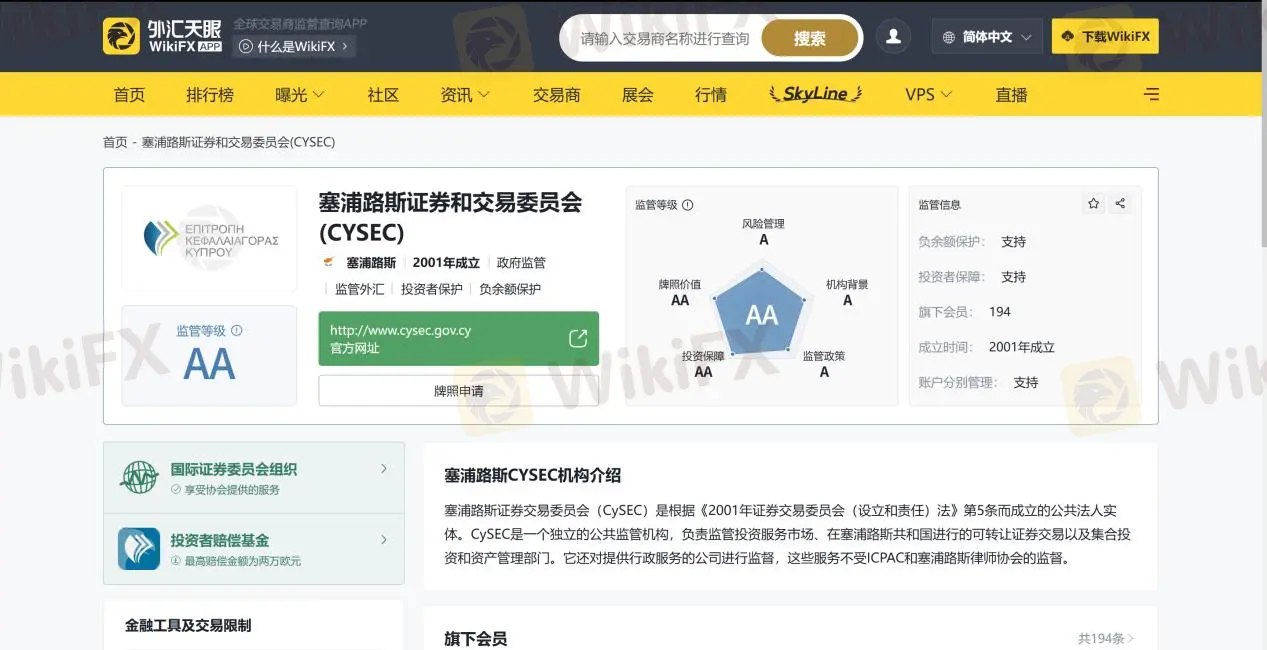The width and height of the screenshot is (1267, 650).
Task: Click the star favorite icon in 监管信息
Action: [x=1094, y=203]
